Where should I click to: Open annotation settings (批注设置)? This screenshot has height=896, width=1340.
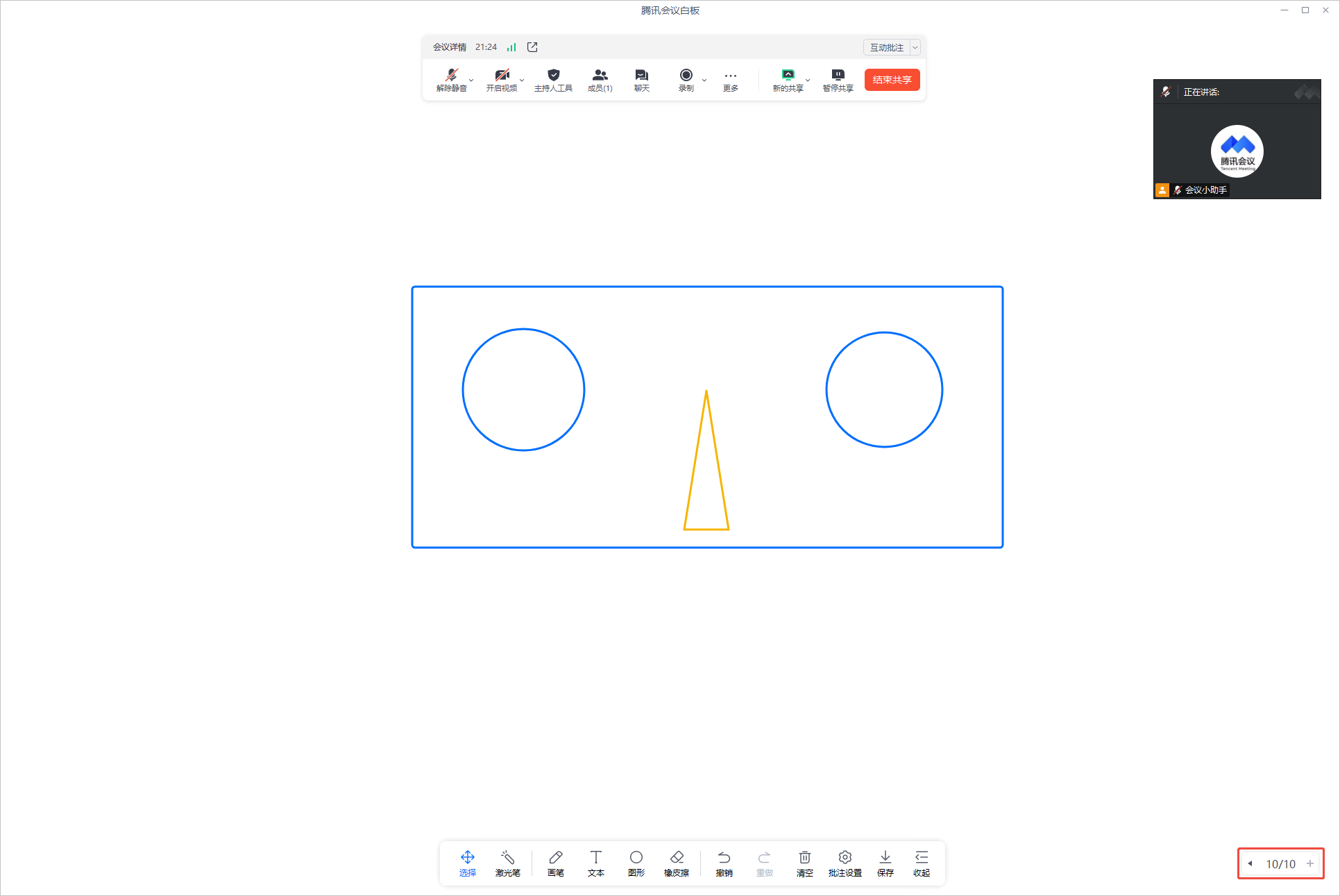[845, 863]
